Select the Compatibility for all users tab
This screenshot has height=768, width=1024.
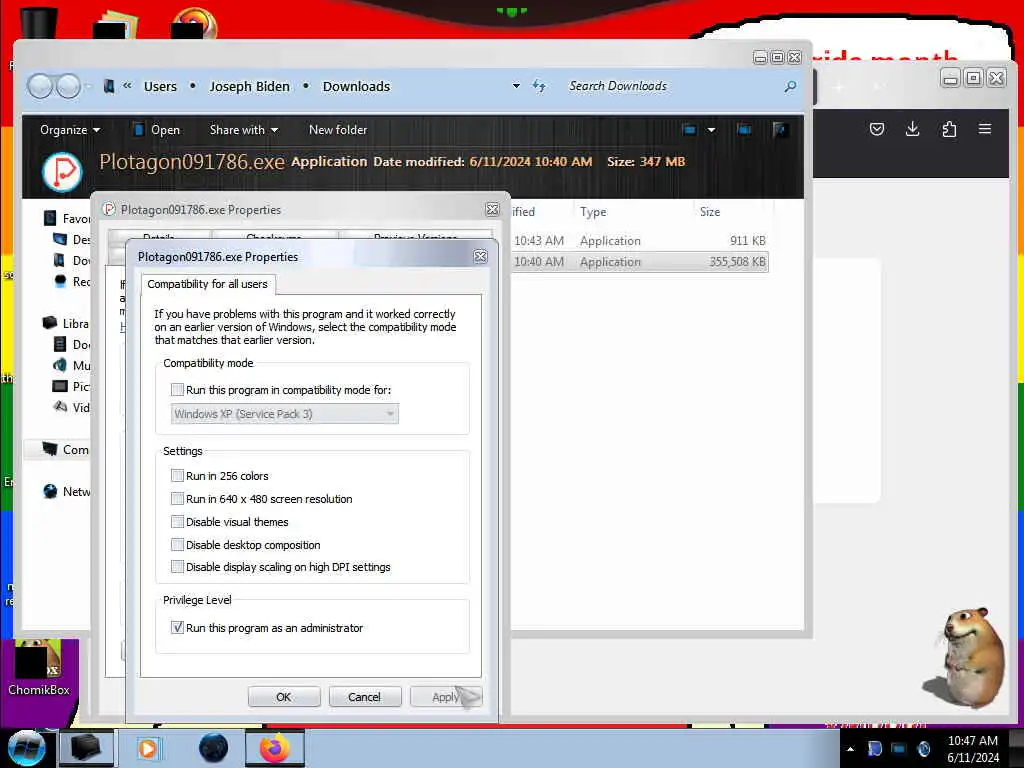coord(208,284)
